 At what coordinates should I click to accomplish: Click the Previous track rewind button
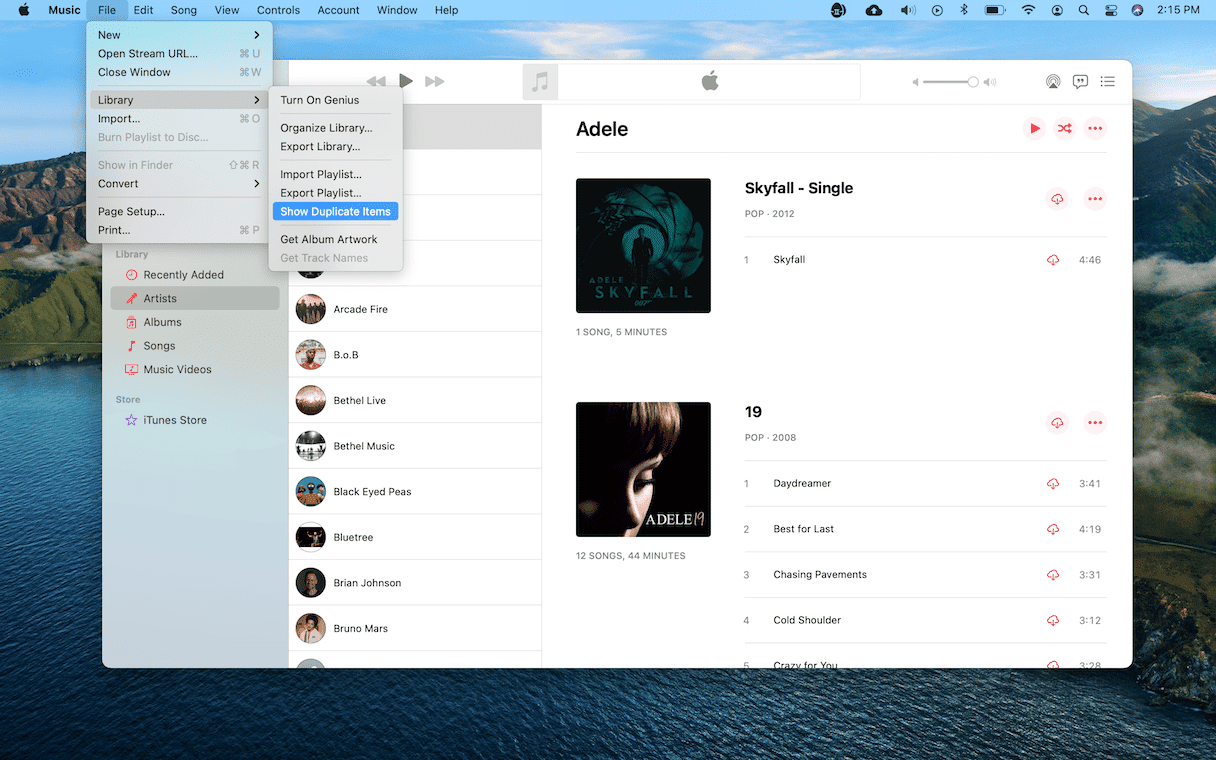point(376,81)
